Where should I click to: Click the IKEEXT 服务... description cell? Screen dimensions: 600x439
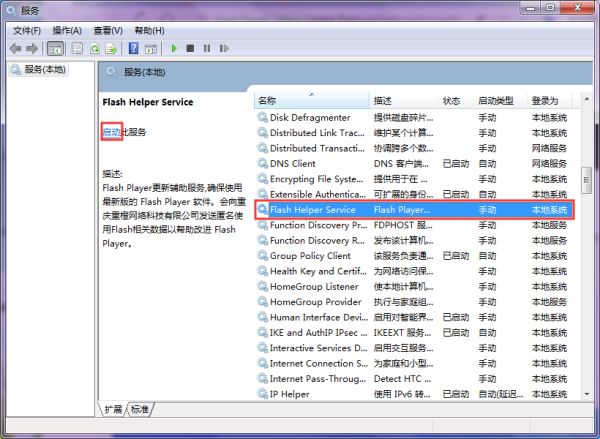point(402,332)
